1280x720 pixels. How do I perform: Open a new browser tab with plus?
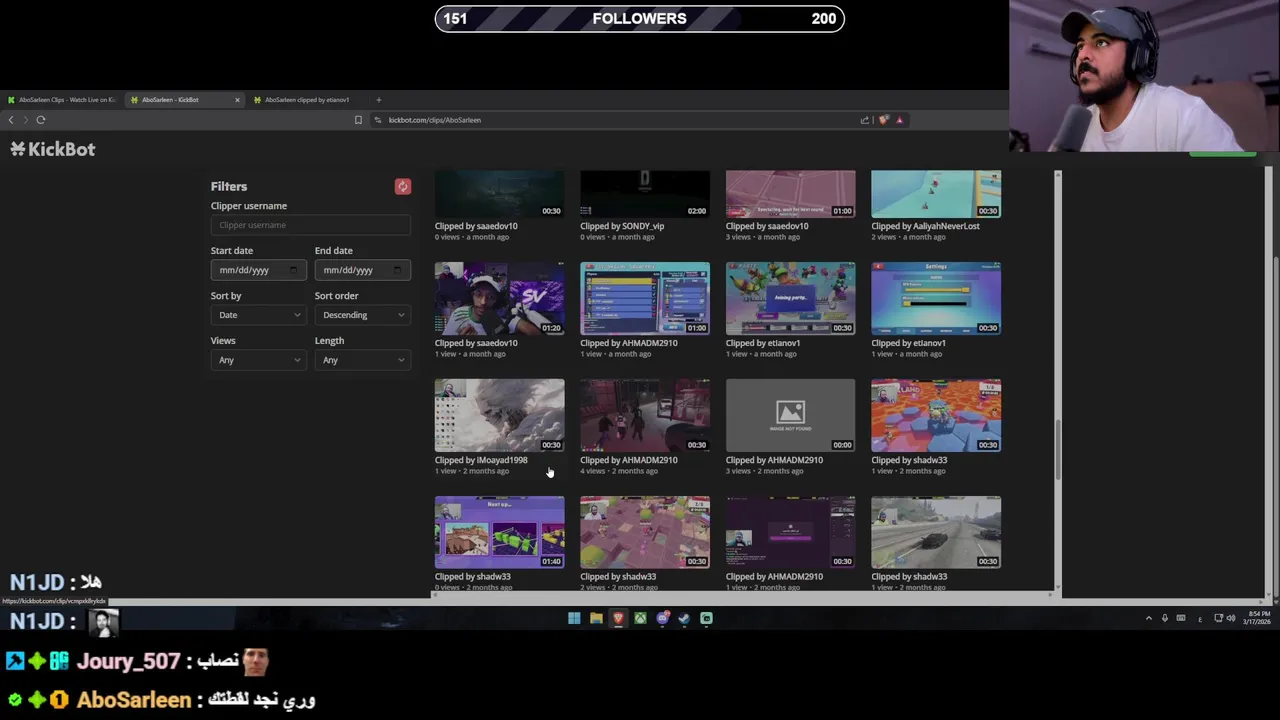[x=378, y=100]
